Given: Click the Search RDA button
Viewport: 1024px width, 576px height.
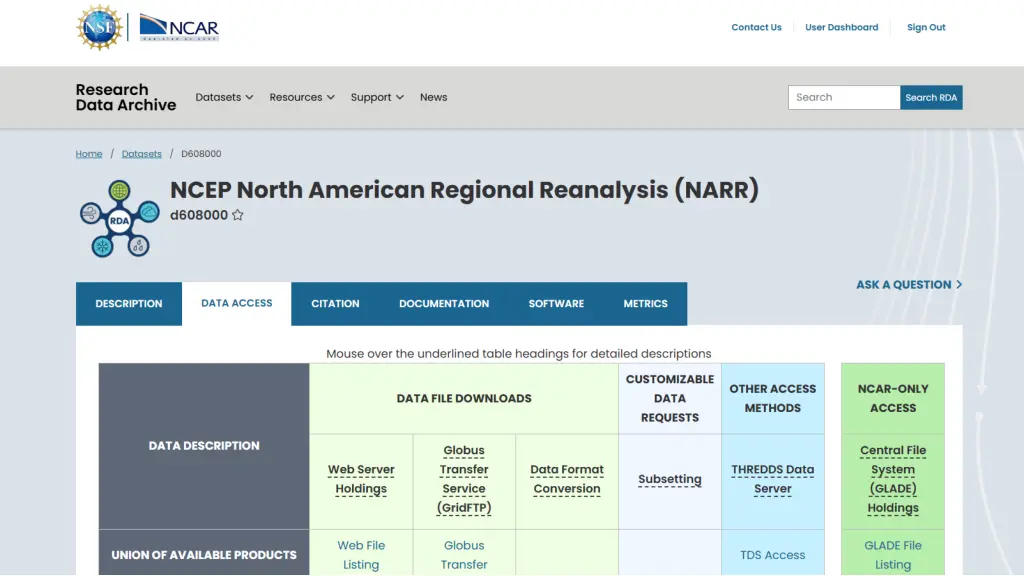Looking at the screenshot, I should (x=931, y=97).
